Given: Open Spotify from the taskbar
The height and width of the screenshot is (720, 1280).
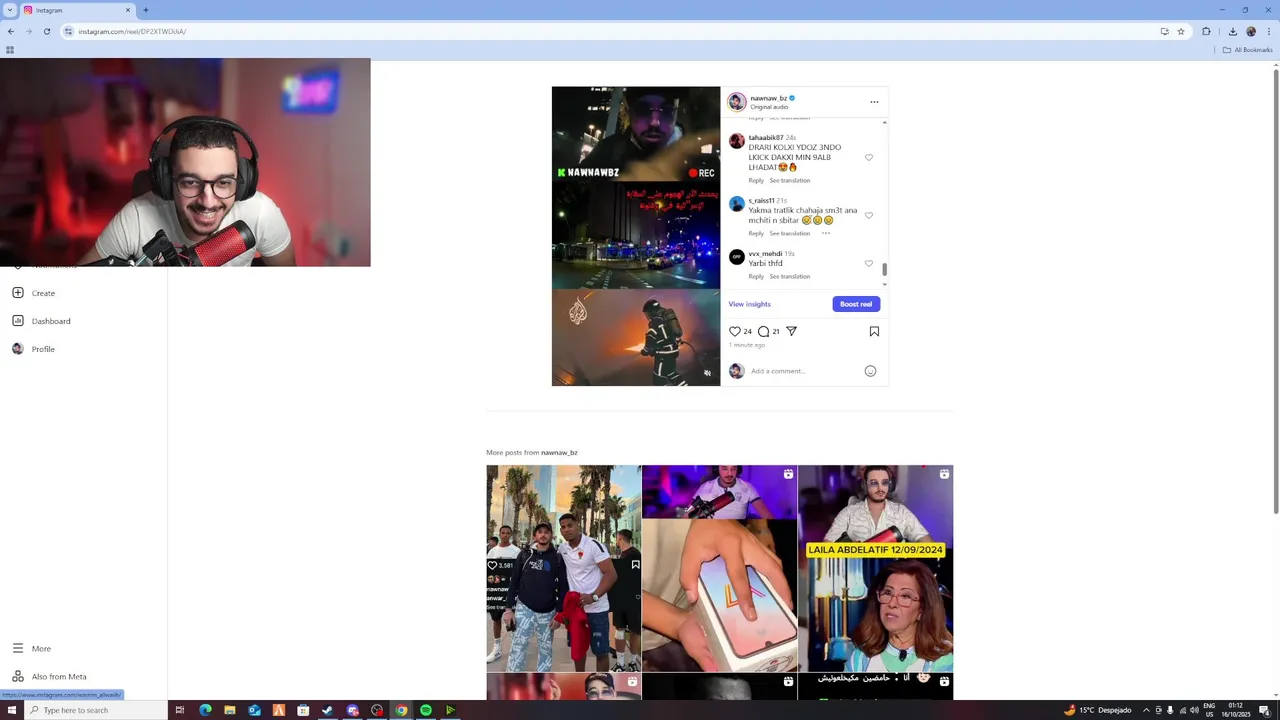Looking at the screenshot, I should pos(425,710).
